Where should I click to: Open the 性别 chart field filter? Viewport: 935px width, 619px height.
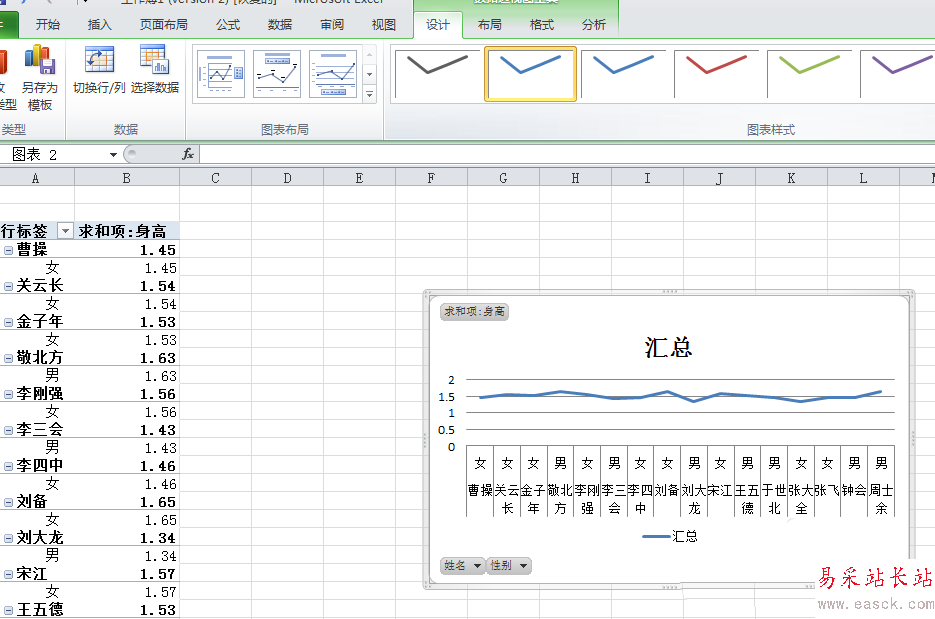pos(509,565)
